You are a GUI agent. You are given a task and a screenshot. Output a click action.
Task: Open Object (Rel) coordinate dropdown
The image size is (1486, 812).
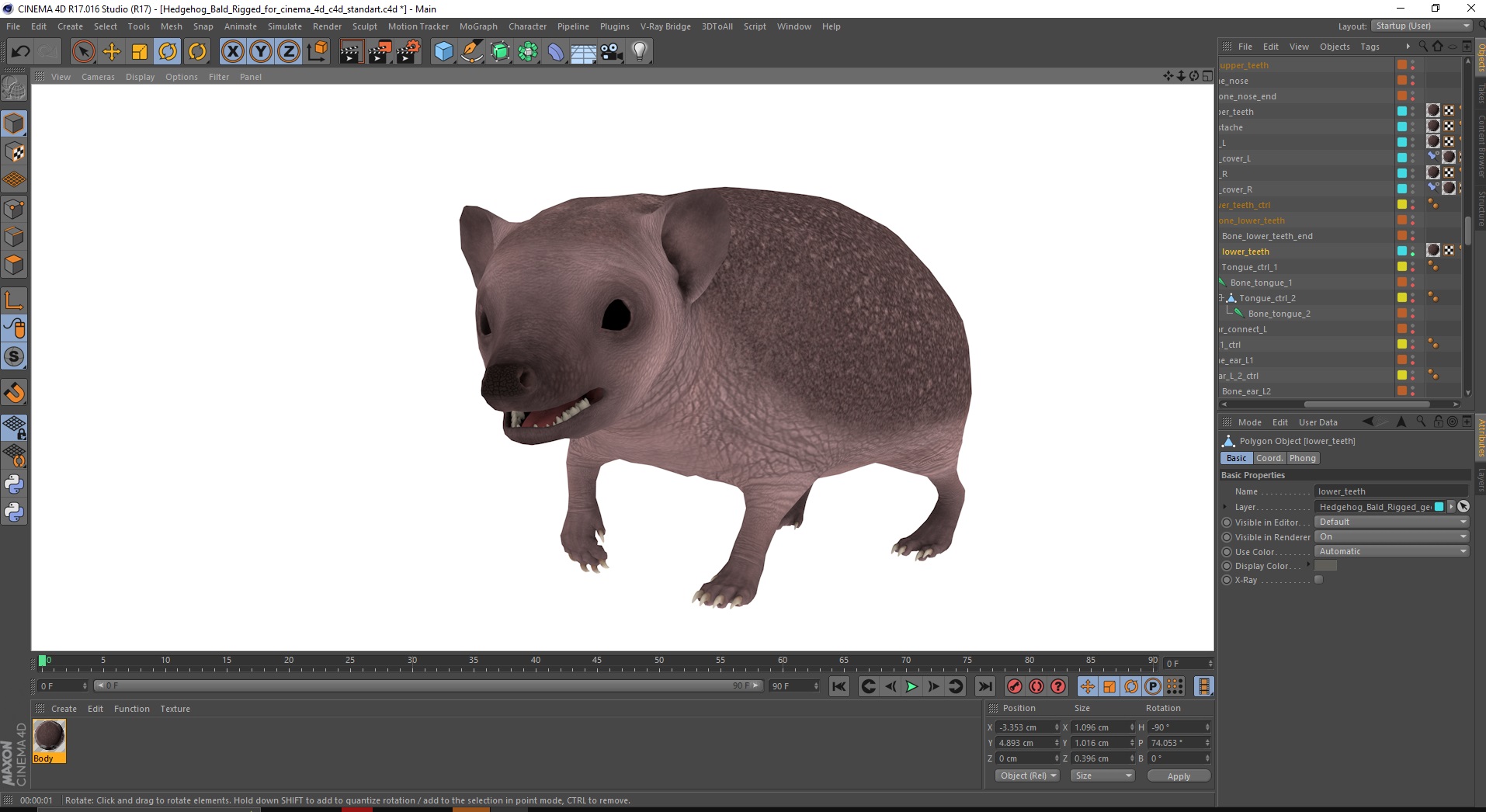point(1028,776)
